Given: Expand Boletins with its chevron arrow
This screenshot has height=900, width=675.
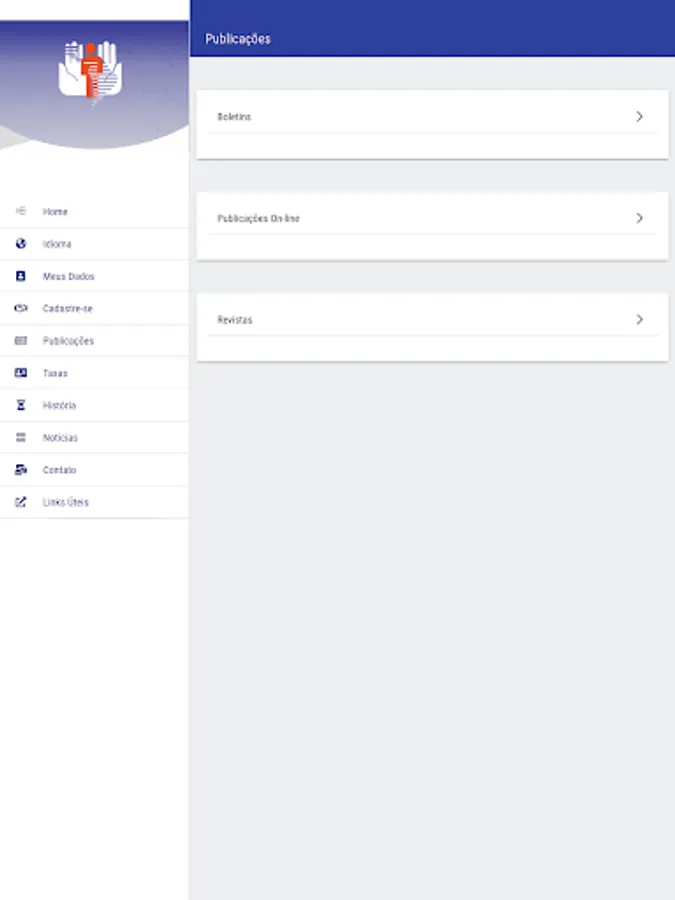Looking at the screenshot, I should (639, 117).
